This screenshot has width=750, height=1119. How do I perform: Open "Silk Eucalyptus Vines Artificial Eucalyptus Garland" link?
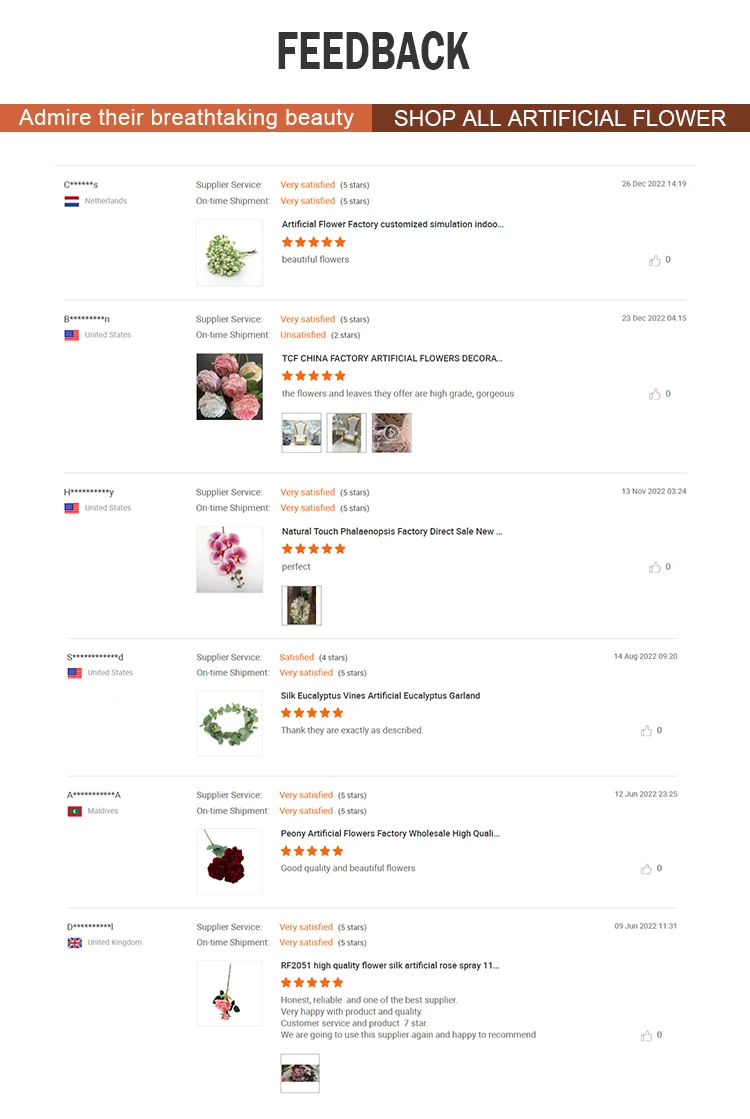pos(380,696)
